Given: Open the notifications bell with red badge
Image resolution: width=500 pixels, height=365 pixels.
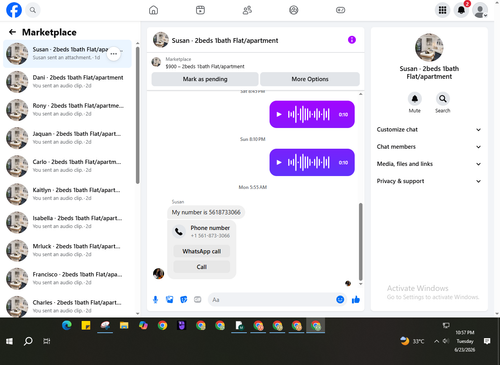Looking at the screenshot, I should (x=461, y=10).
